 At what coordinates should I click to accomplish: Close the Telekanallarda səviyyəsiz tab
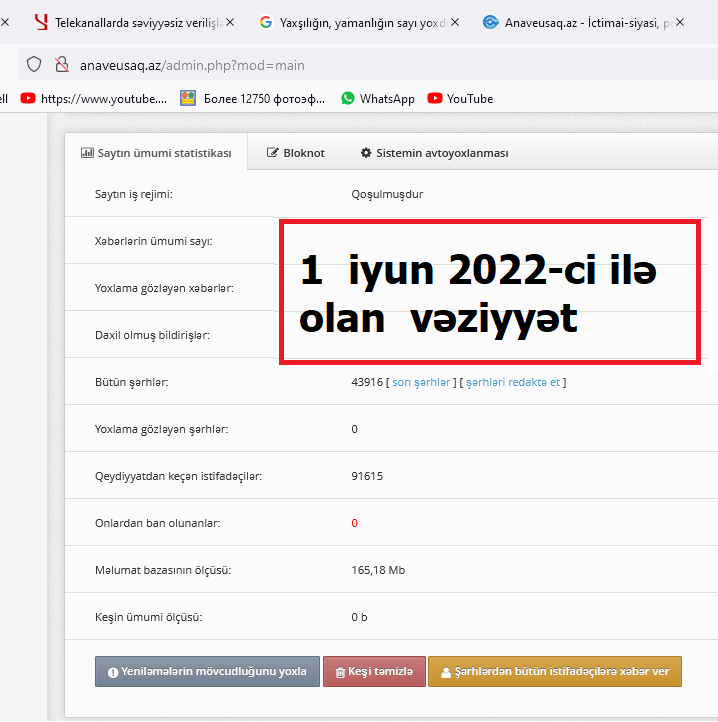232,21
